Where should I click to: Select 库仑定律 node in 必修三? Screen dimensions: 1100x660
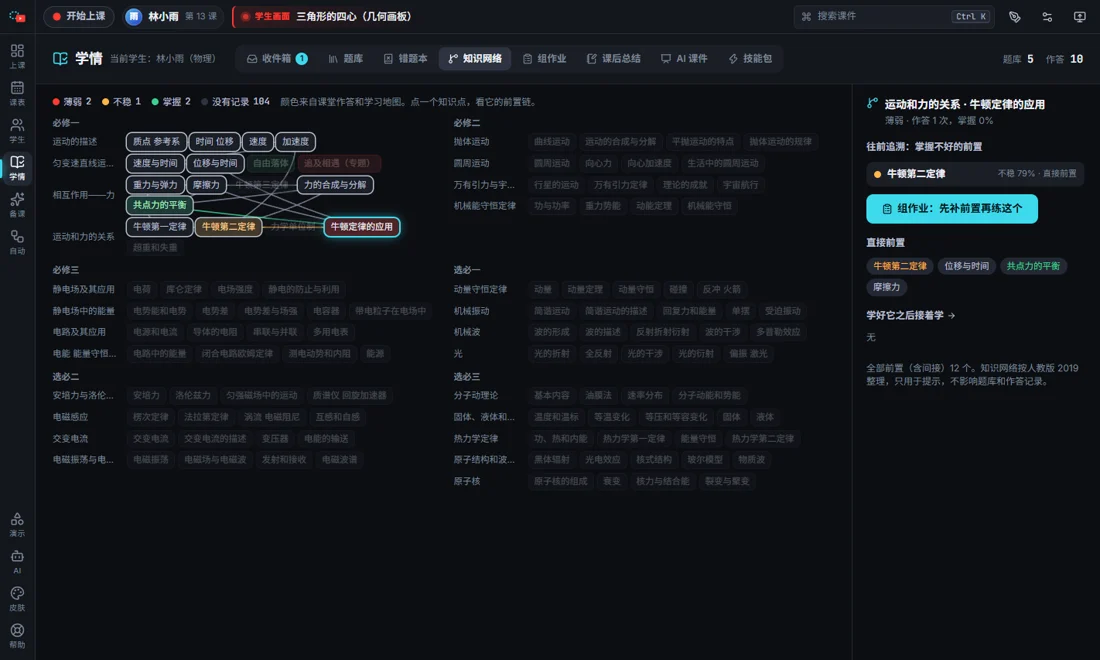click(x=184, y=289)
